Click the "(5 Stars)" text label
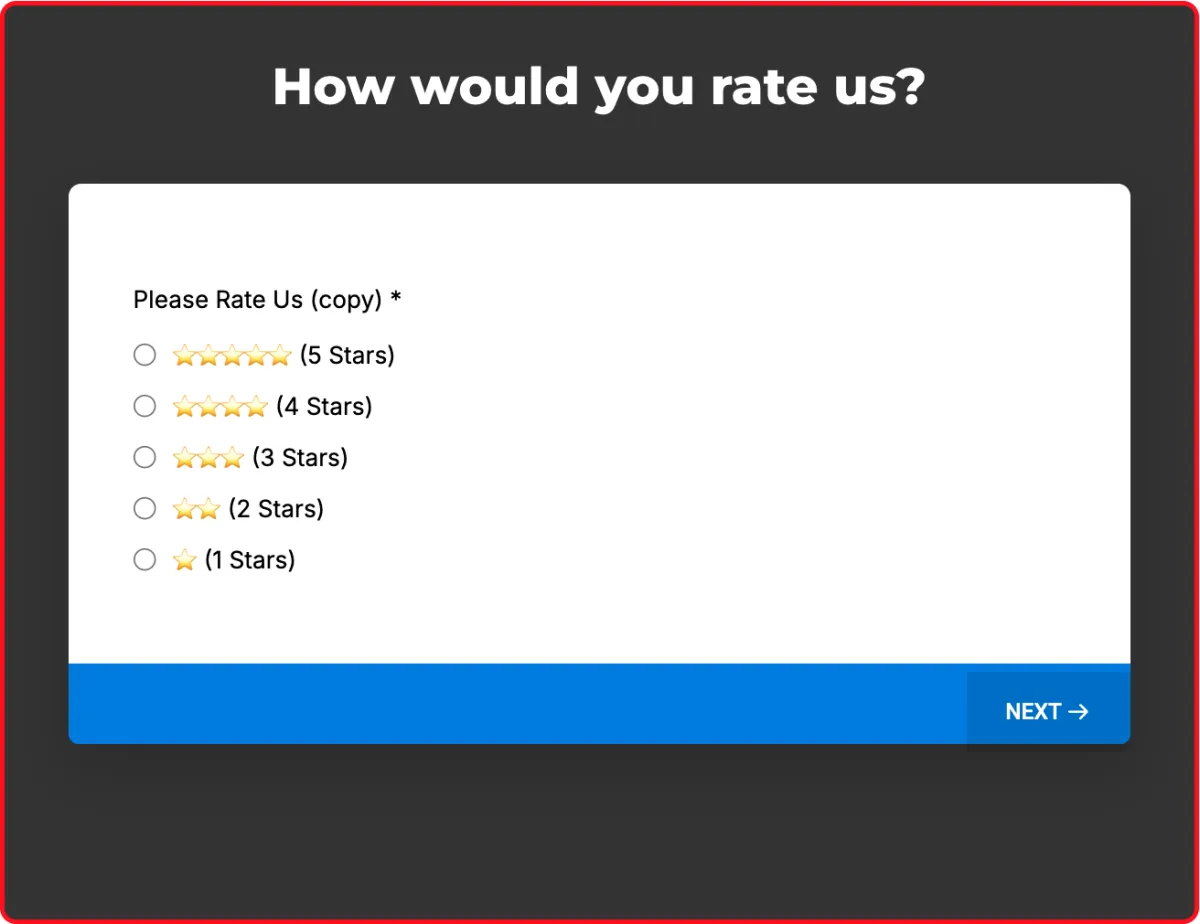Viewport: 1200px width, 924px height. pos(347,355)
